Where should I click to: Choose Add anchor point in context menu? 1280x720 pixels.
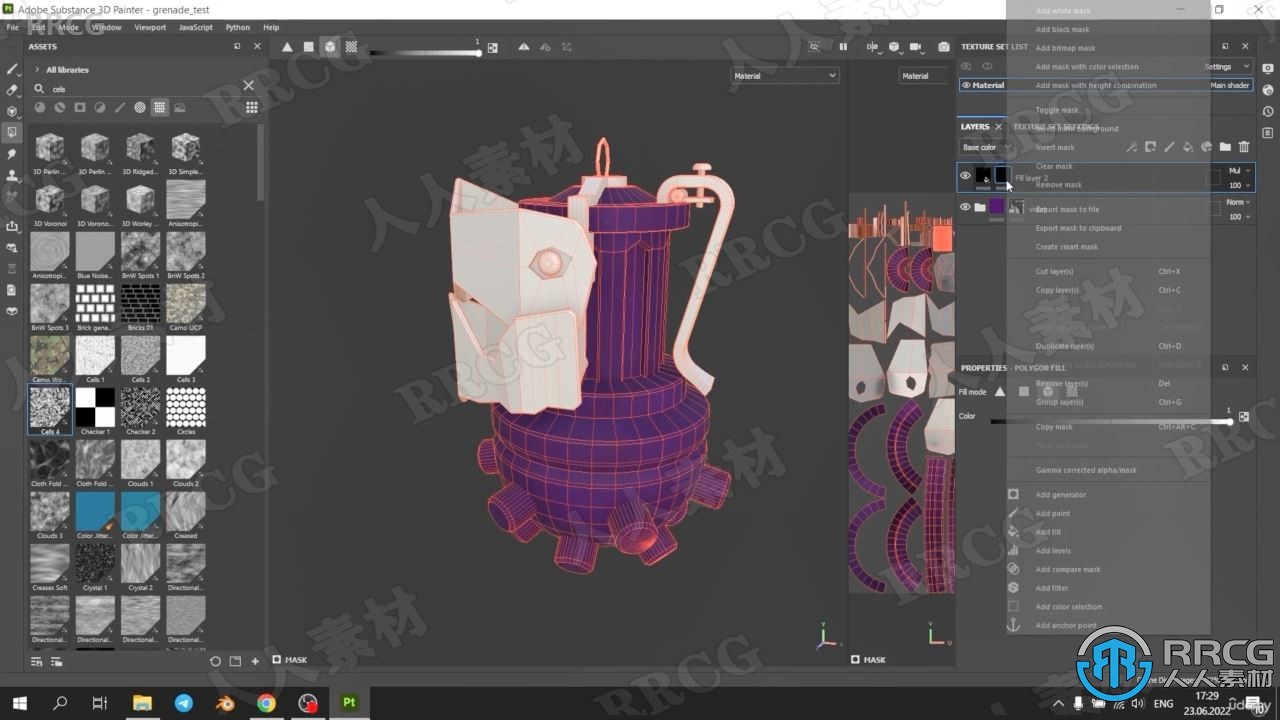tap(1066, 626)
